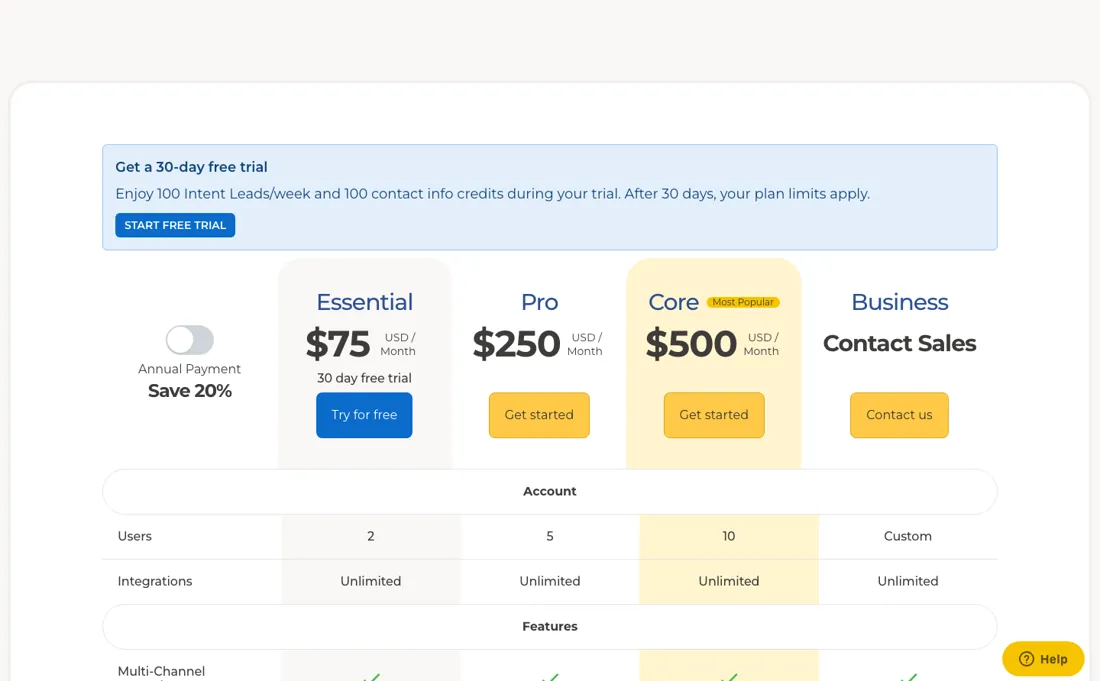
Task: Click the Custom users value for Business
Action: [x=908, y=537]
